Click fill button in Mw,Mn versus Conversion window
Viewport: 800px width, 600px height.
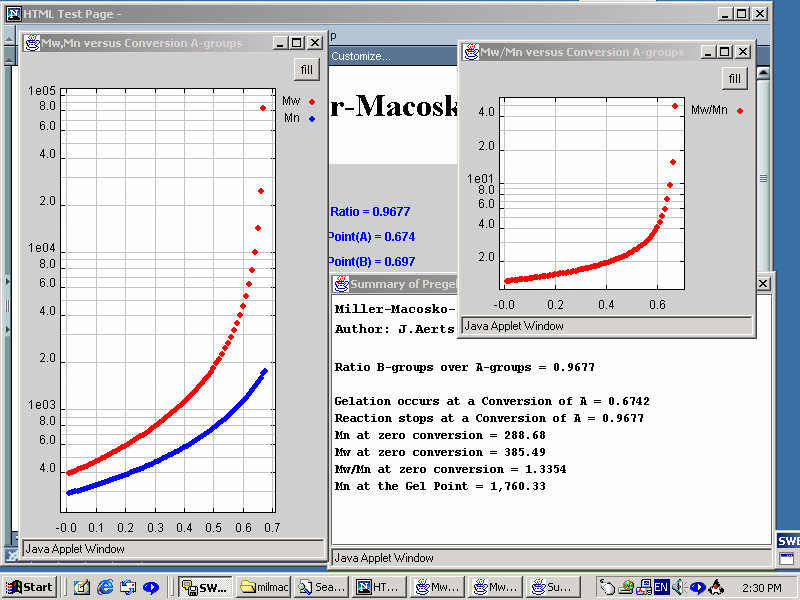point(307,69)
